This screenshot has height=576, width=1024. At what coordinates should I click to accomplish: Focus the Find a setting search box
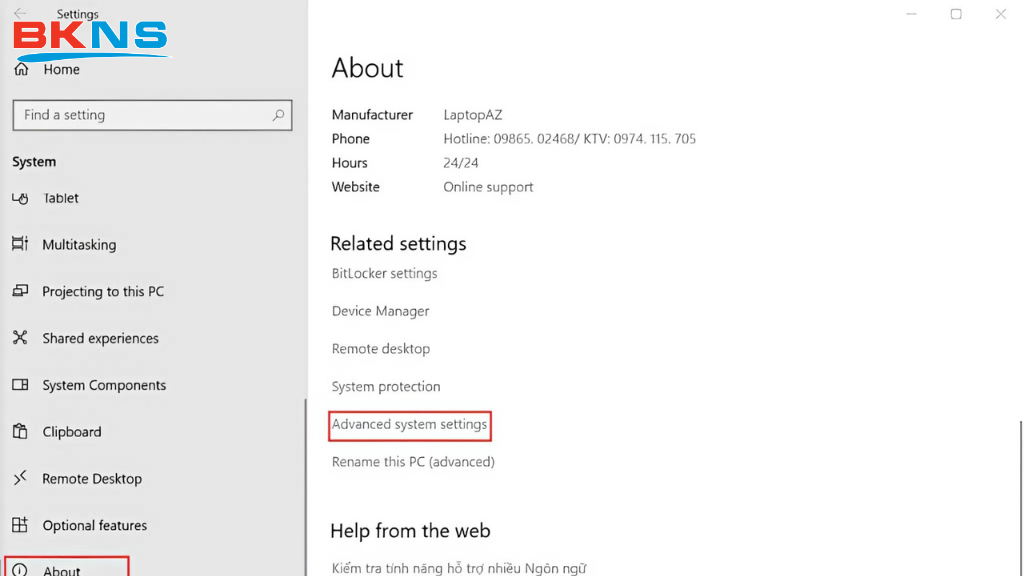click(x=140, y=115)
